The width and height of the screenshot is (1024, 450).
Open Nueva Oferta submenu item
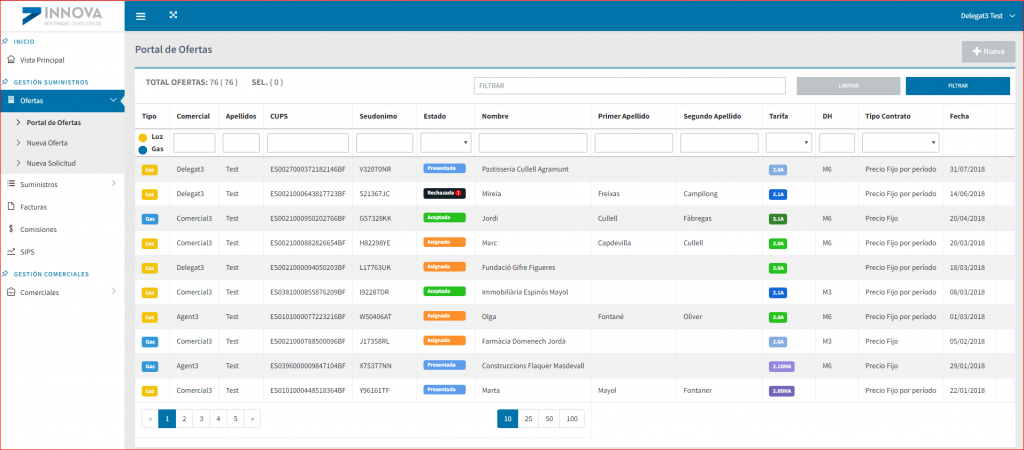47,142
